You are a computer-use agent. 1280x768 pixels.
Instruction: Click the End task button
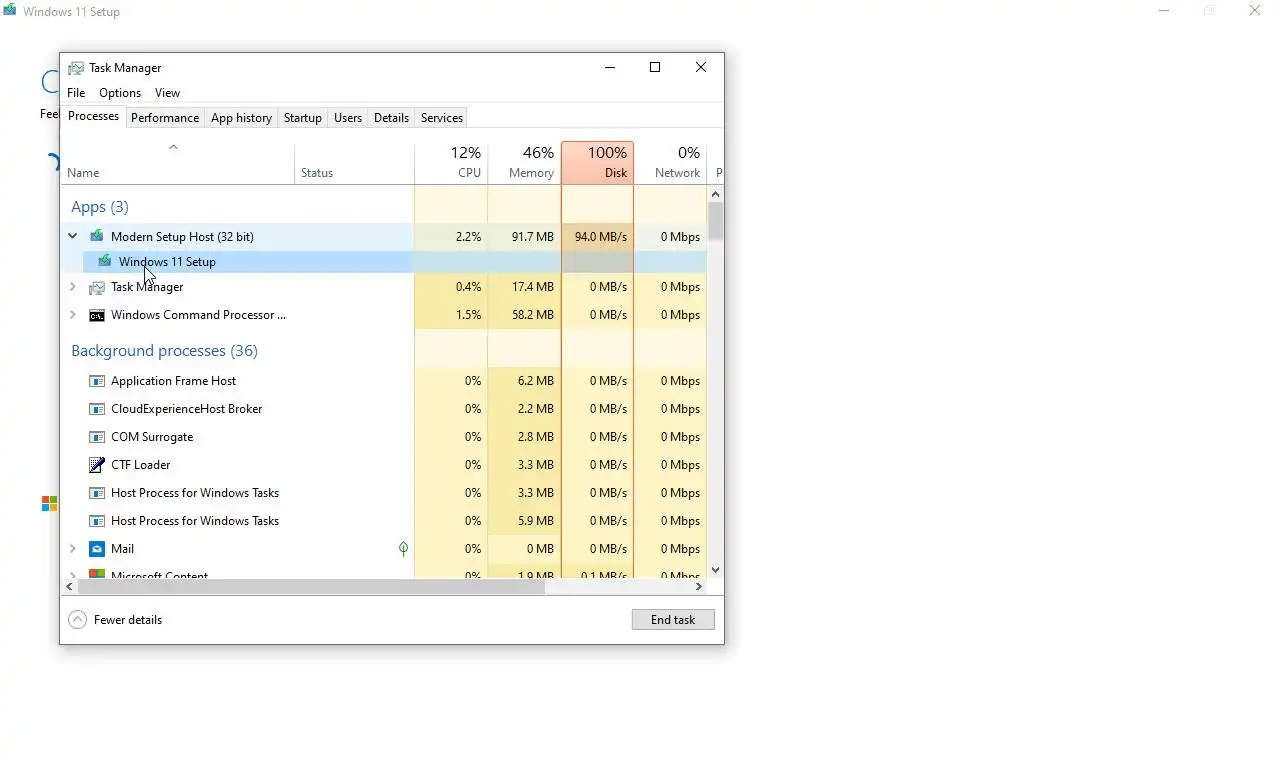pyautogui.click(x=673, y=620)
